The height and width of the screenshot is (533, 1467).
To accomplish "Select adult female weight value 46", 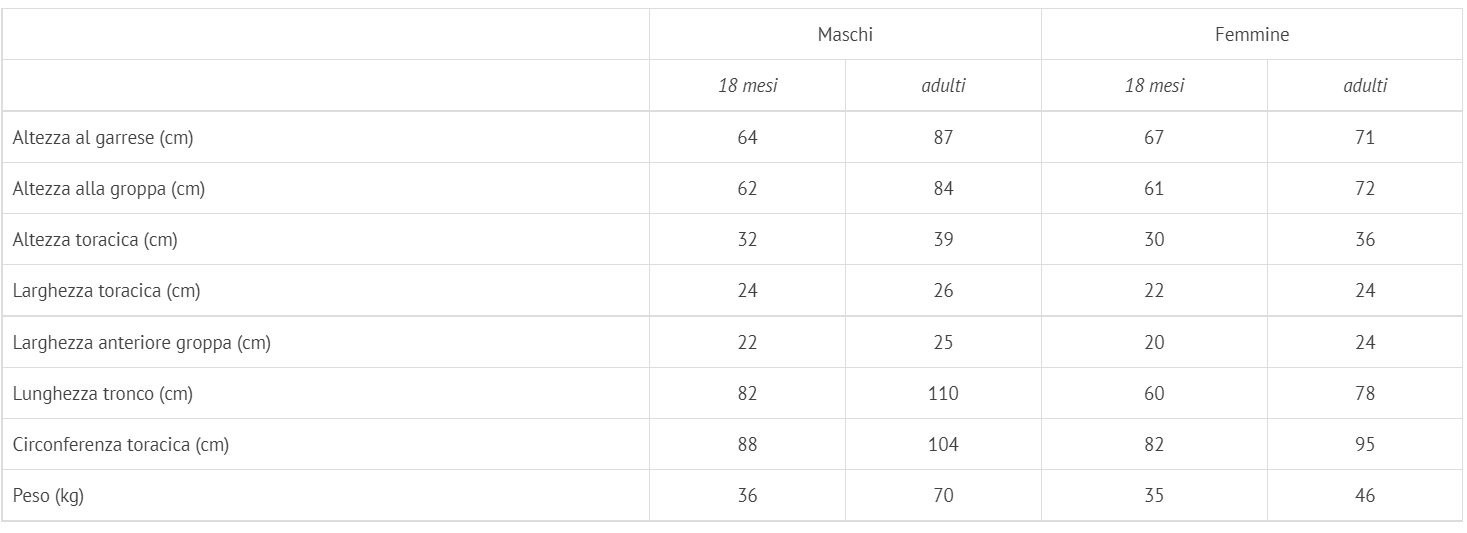I will (x=1365, y=496).
